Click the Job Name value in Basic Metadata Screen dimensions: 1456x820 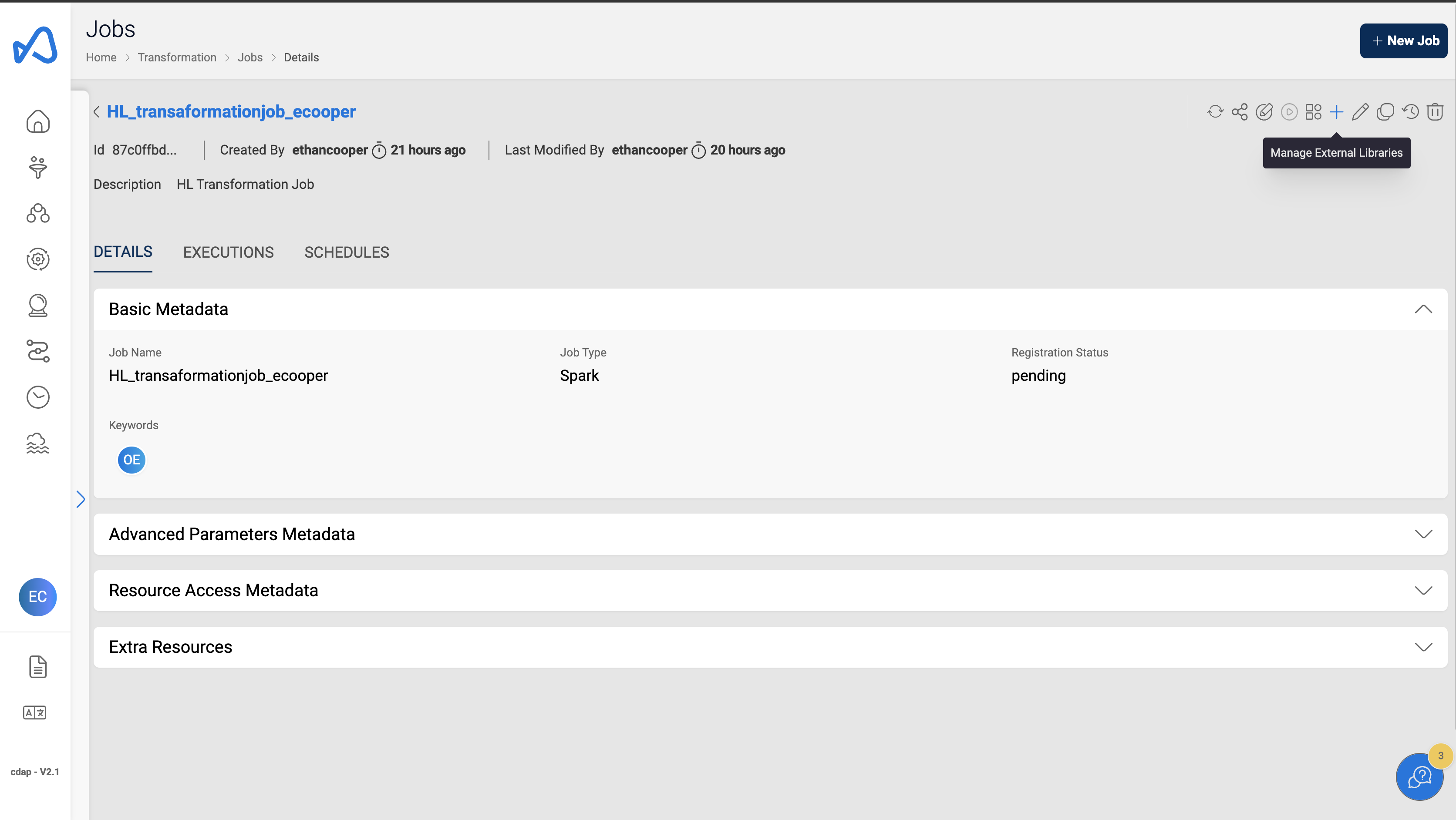[x=218, y=376]
